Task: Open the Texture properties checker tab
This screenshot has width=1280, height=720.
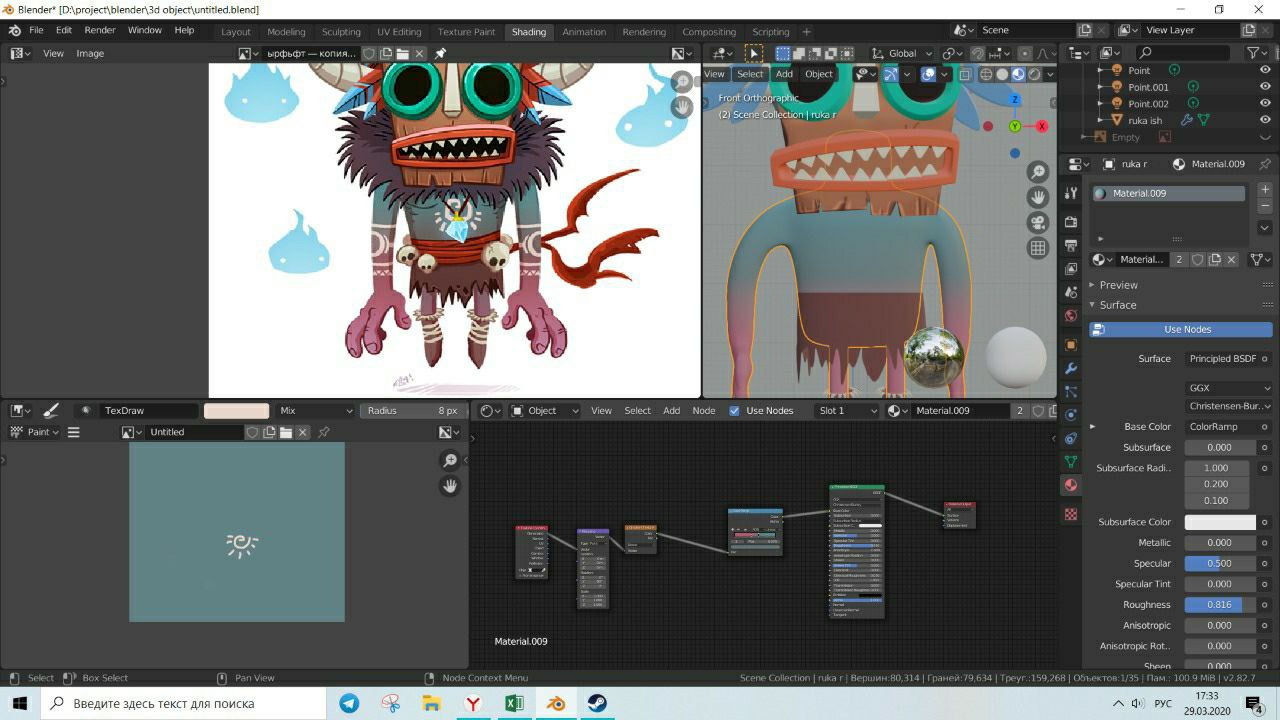Action: tap(1071, 514)
